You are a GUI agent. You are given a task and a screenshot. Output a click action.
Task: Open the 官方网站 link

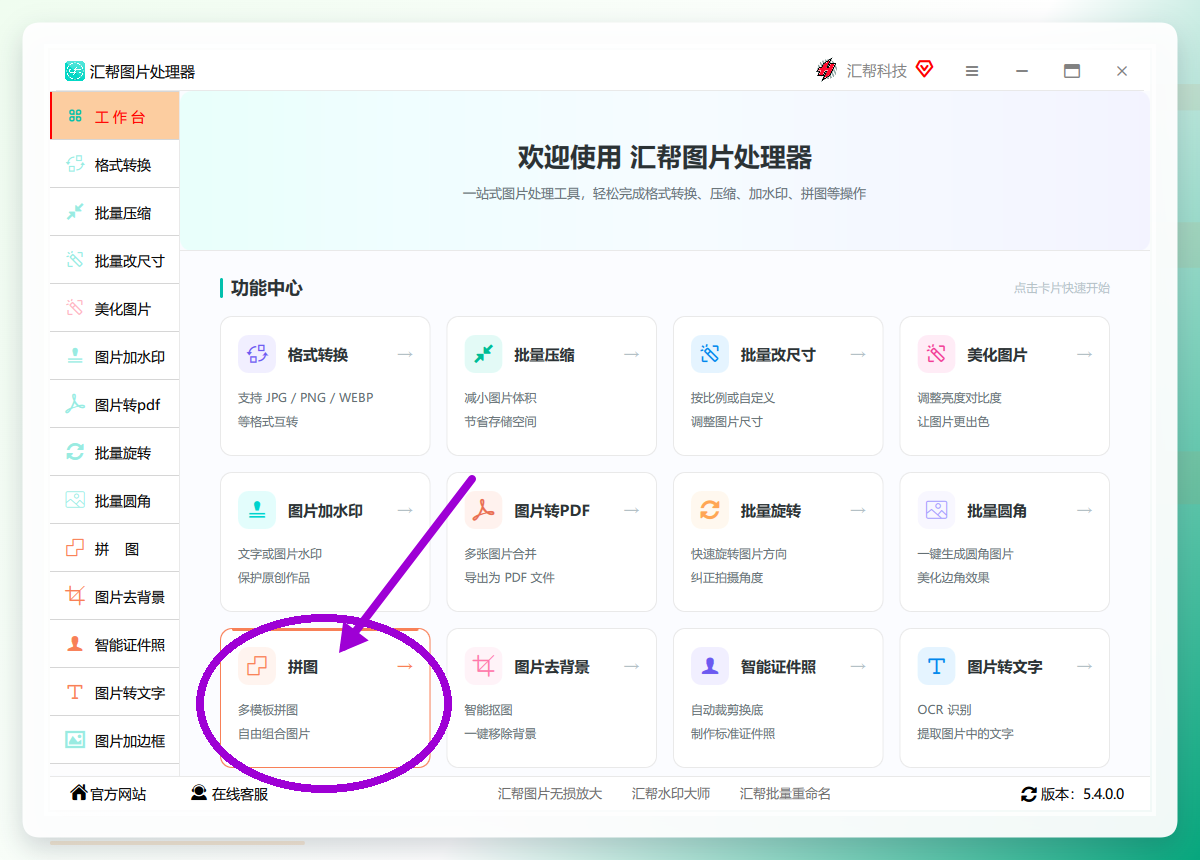click(x=108, y=793)
